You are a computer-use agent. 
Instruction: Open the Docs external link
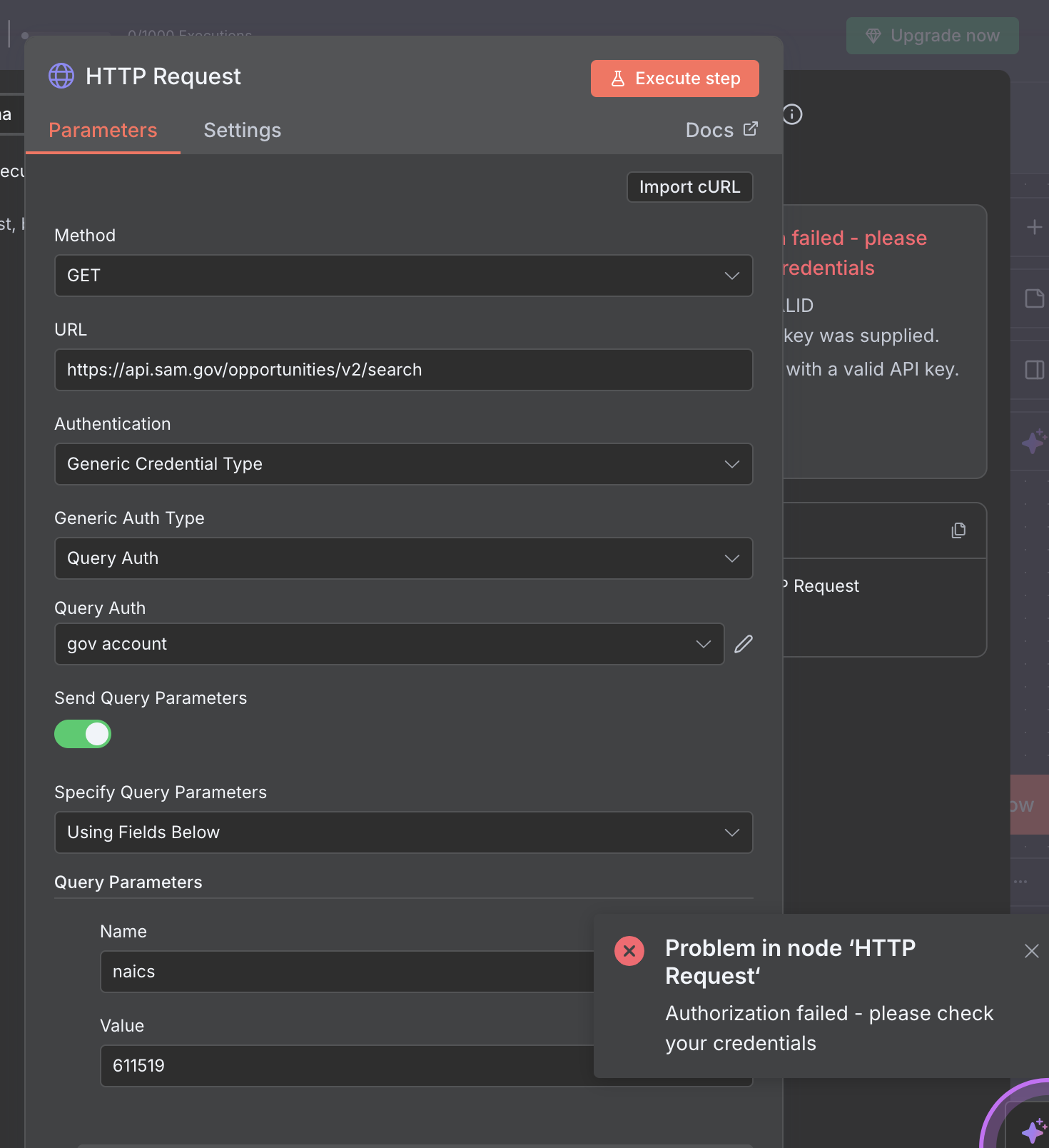[721, 130]
